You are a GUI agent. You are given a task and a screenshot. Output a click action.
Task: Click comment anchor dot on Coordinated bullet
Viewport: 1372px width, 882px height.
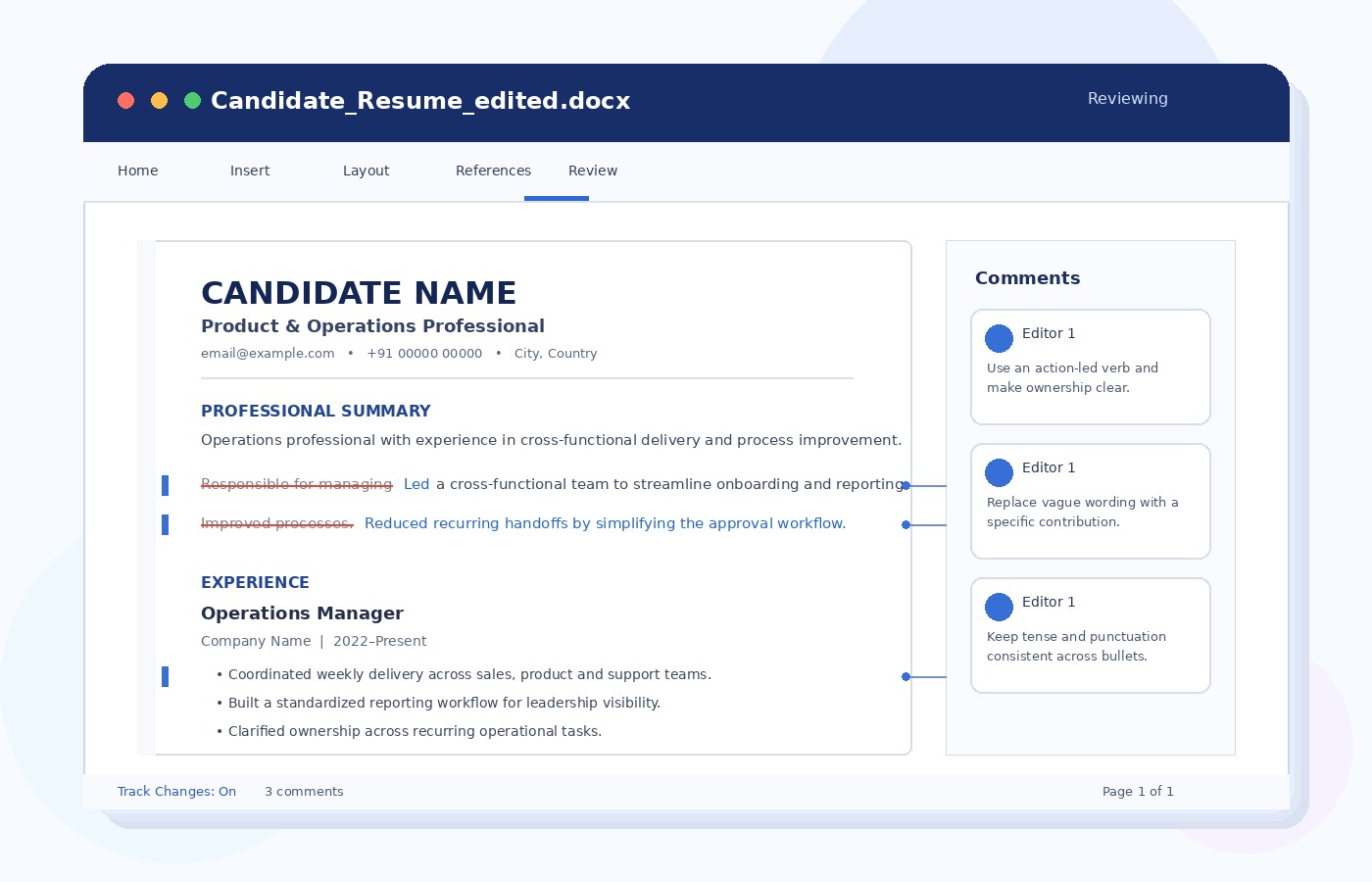coord(906,676)
